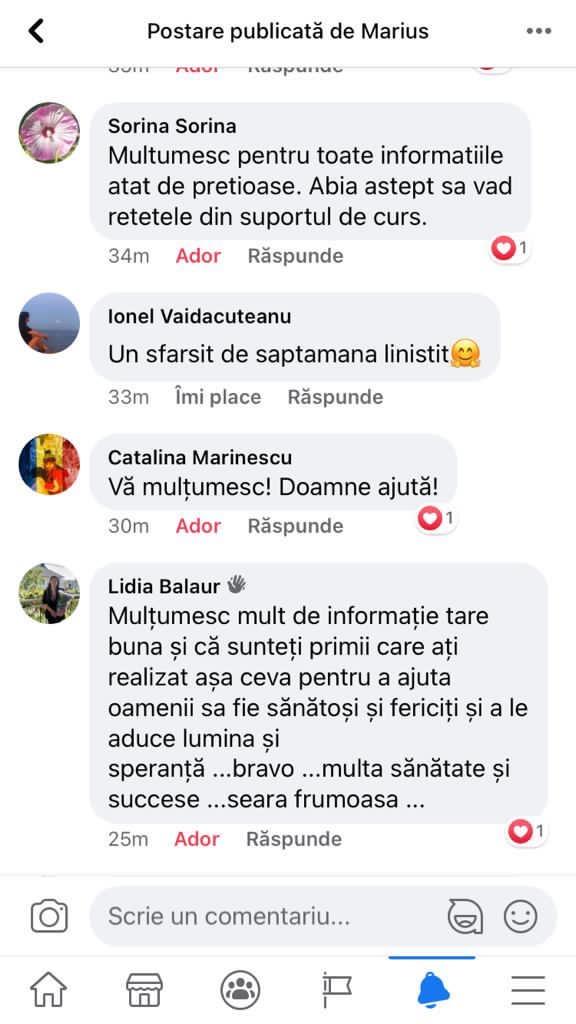The width and height of the screenshot is (576, 1024).
Task: Like Ionel Vaidacuteanu's comment with Îmi place
Action: tap(217, 397)
